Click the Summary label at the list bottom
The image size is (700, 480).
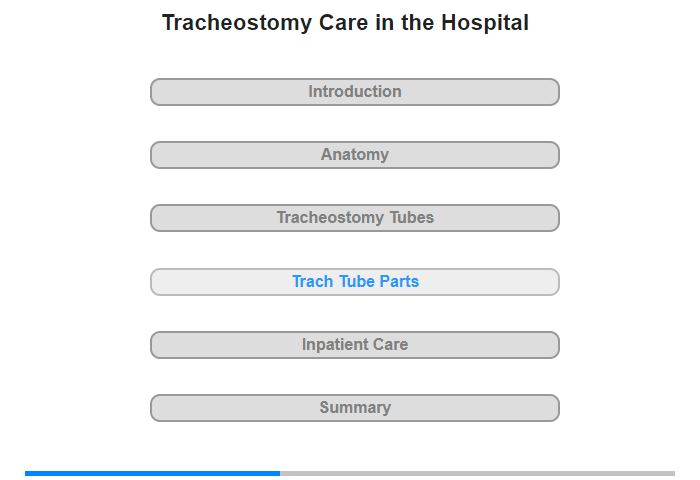click(x=355, y=408)
